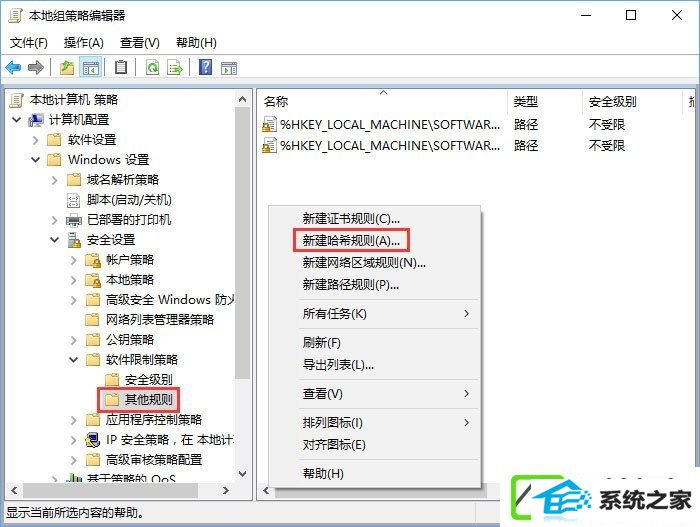Click the Export list toolbar icon
700x527 pixels.
pyautogui.click(x=175, y=68)
